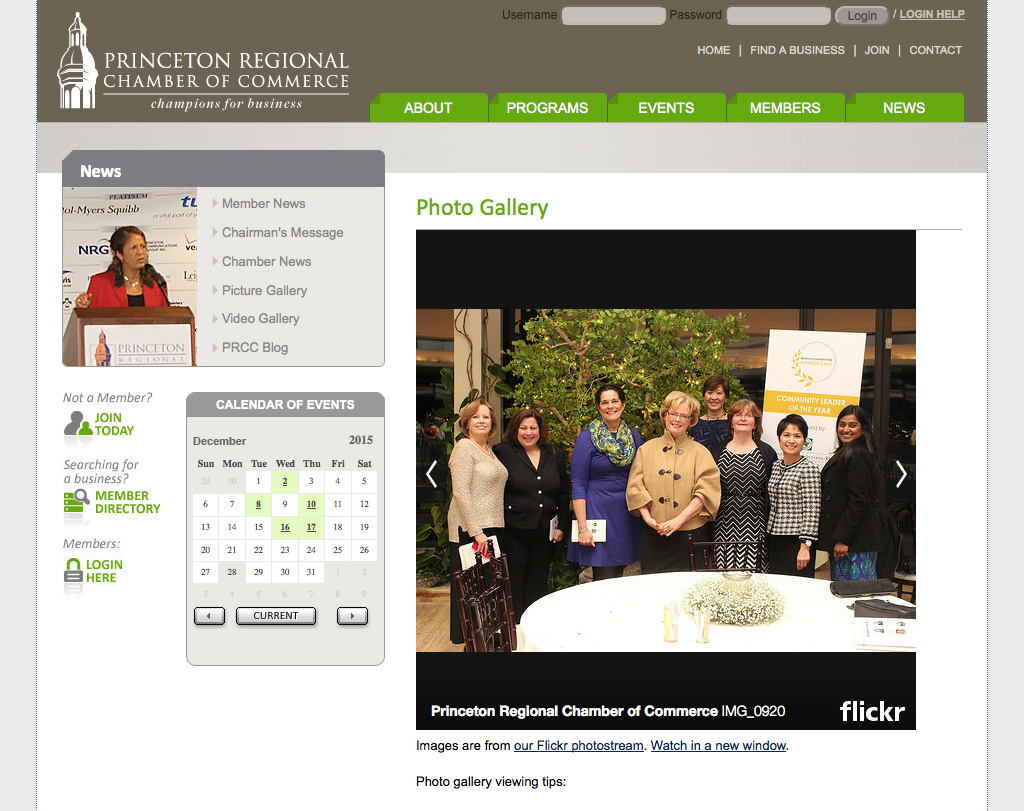Open the PROGRAMS green tab
This screenshot has height=811, width=1024.
tap(547, 108)
